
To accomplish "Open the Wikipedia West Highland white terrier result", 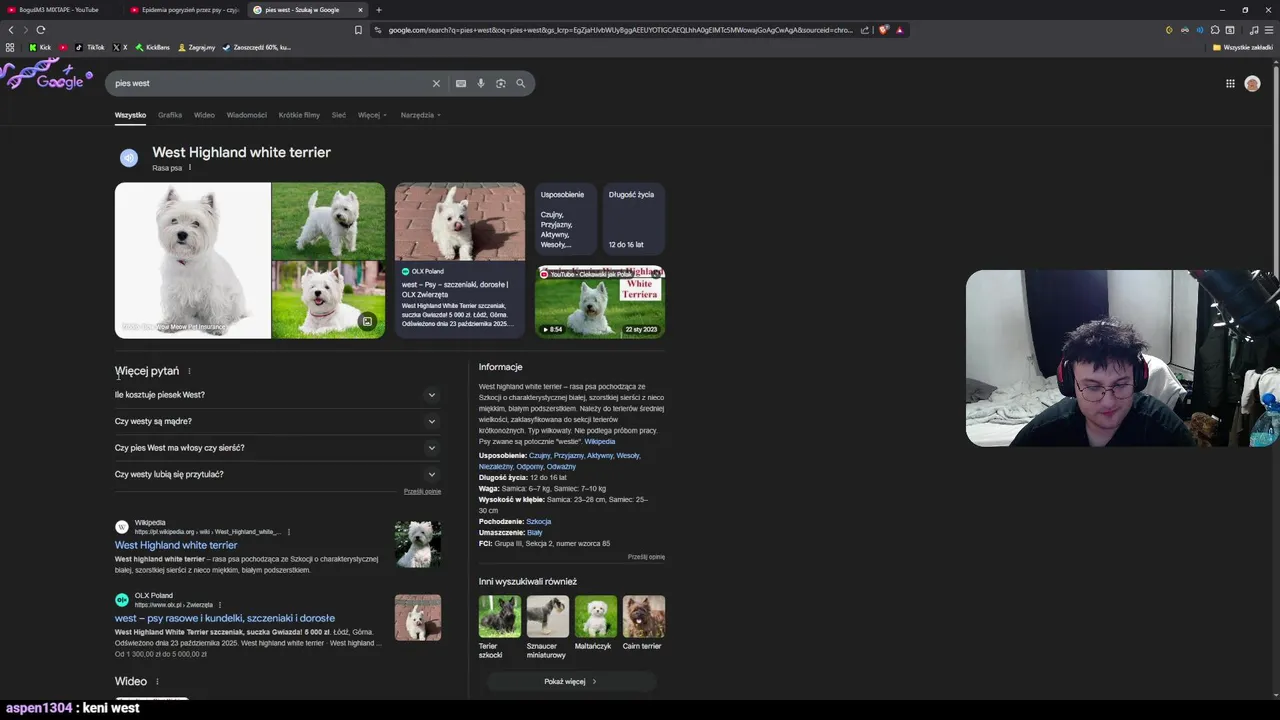I will [176, 545].
